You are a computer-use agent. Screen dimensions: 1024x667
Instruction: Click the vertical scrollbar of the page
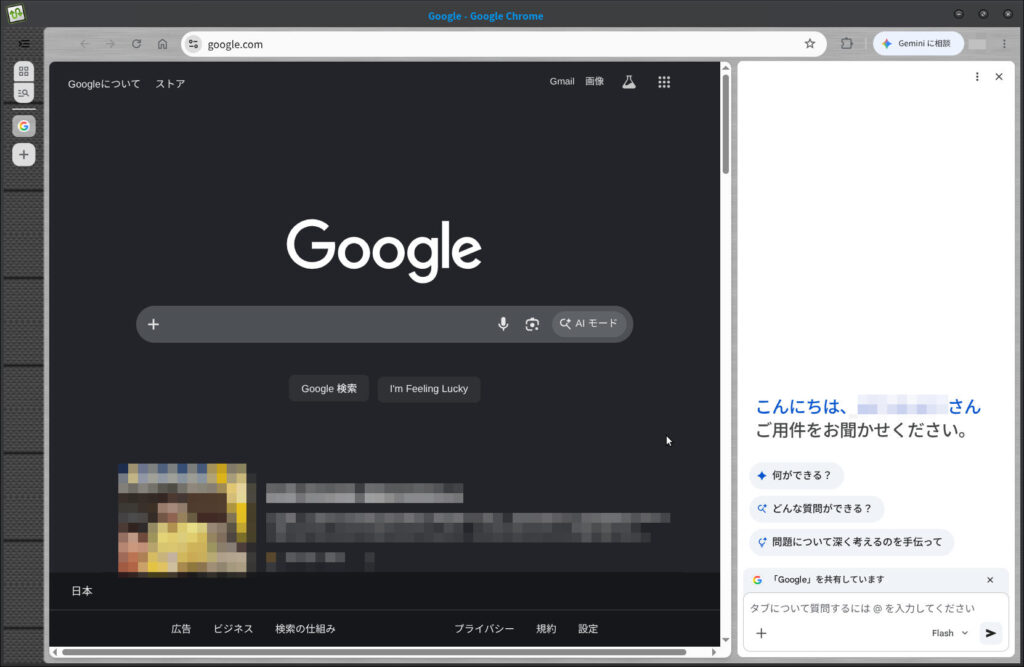click(726, 124)
